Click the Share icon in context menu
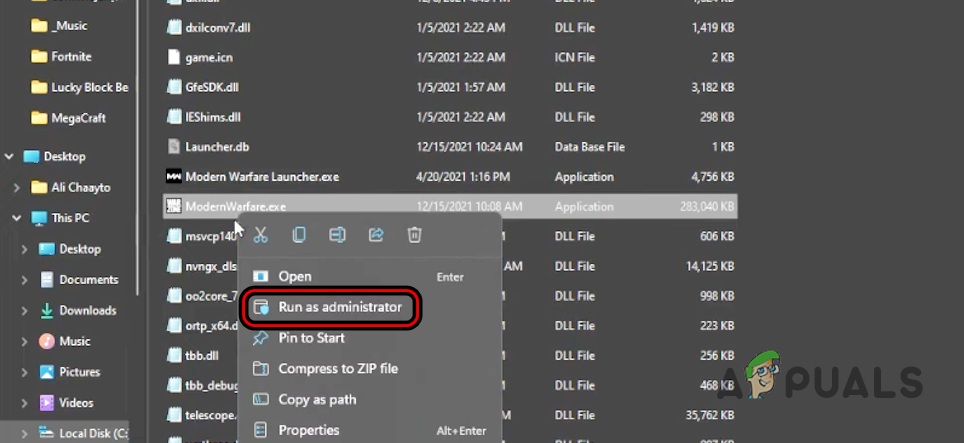Image resolution: width=964 pixels, height=443 pixels. tap(376, 234)
